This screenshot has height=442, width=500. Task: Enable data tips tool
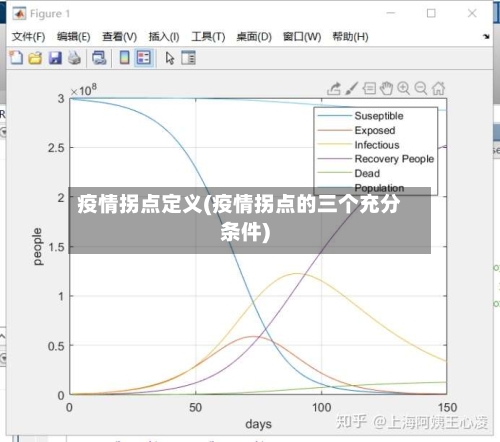click(369, 88)
